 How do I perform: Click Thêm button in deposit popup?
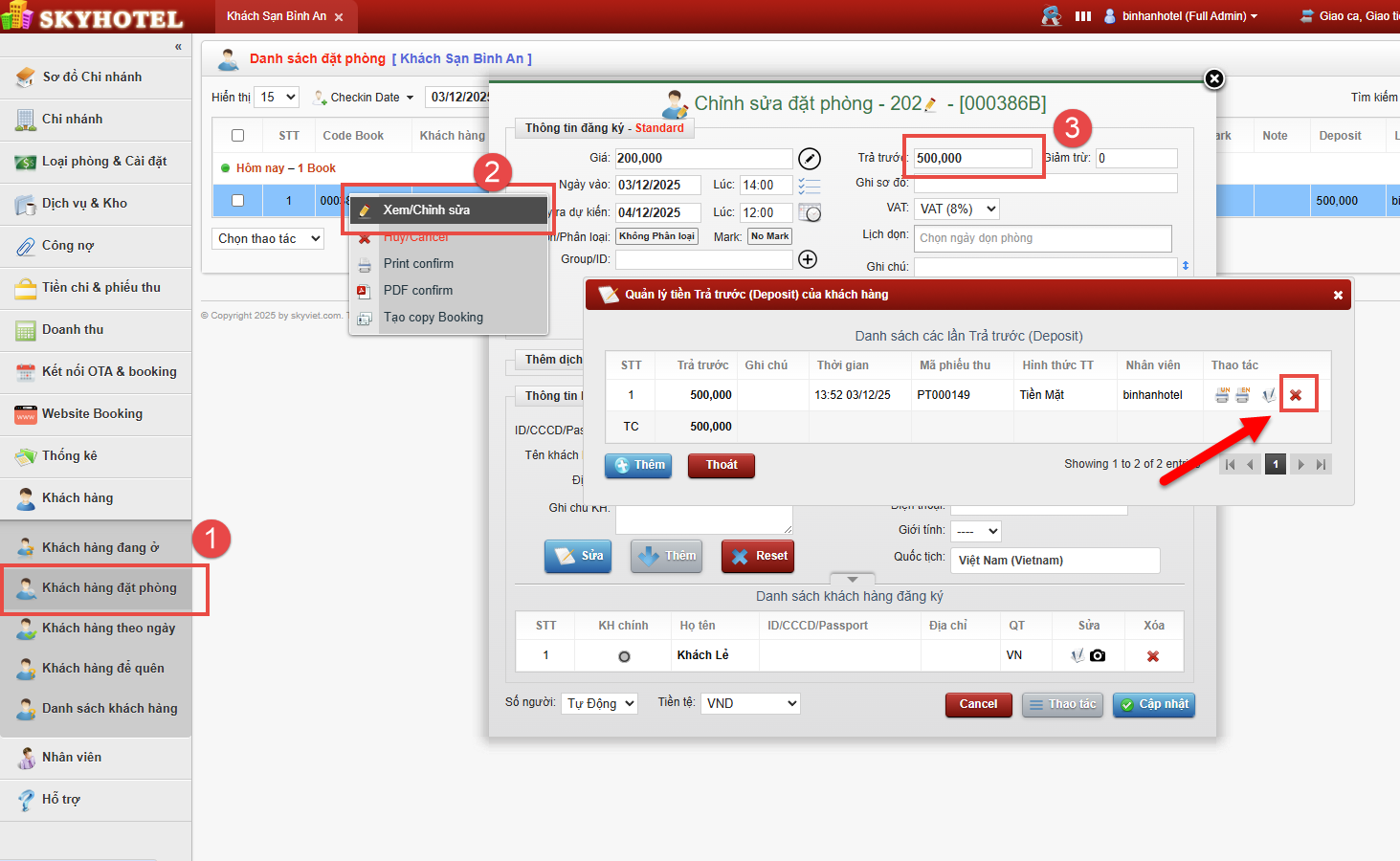click(638, 466)
